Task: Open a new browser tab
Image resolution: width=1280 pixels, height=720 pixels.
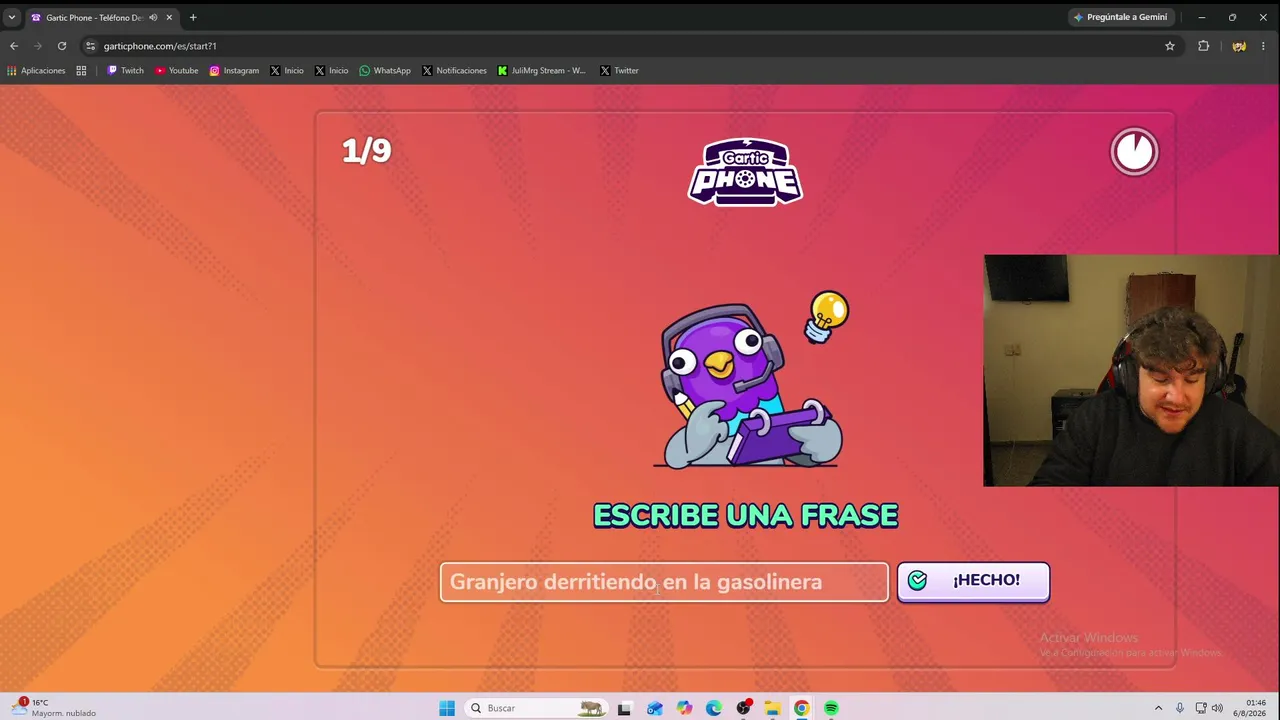Action: tap(193, 17)
